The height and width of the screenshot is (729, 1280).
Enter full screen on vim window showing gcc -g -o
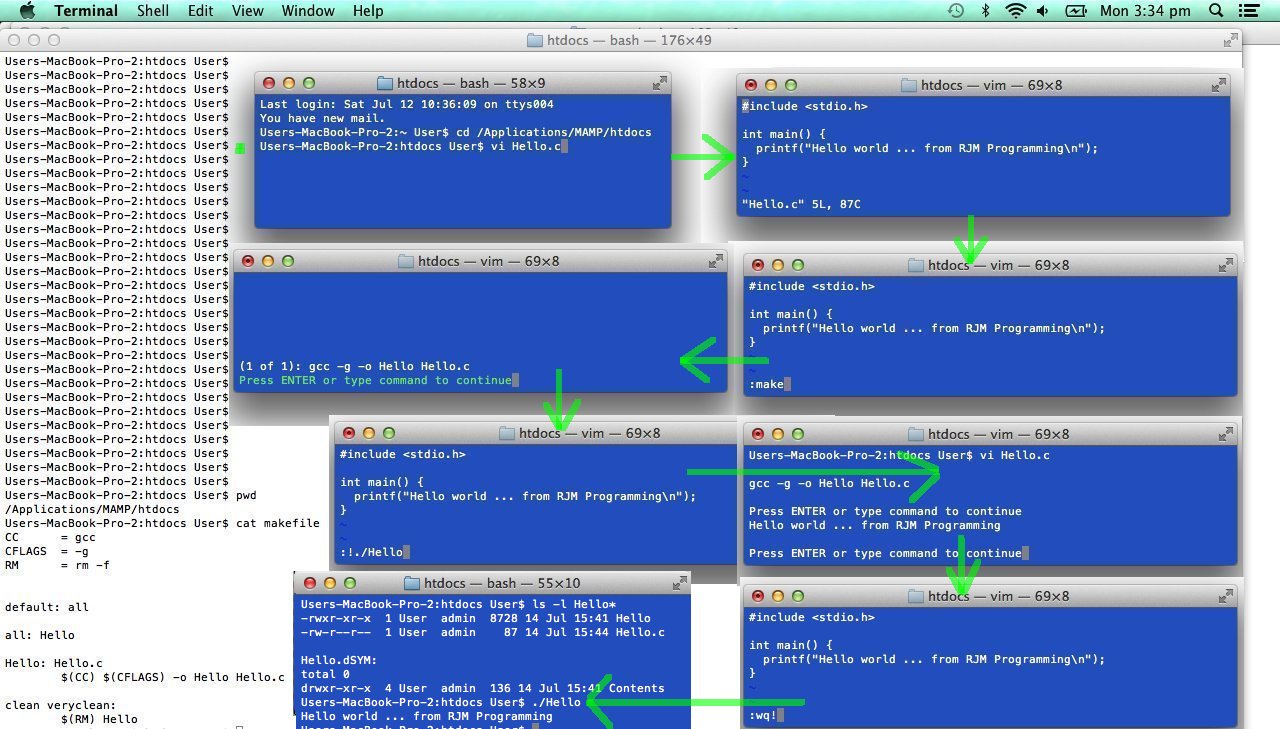(716, 261)
